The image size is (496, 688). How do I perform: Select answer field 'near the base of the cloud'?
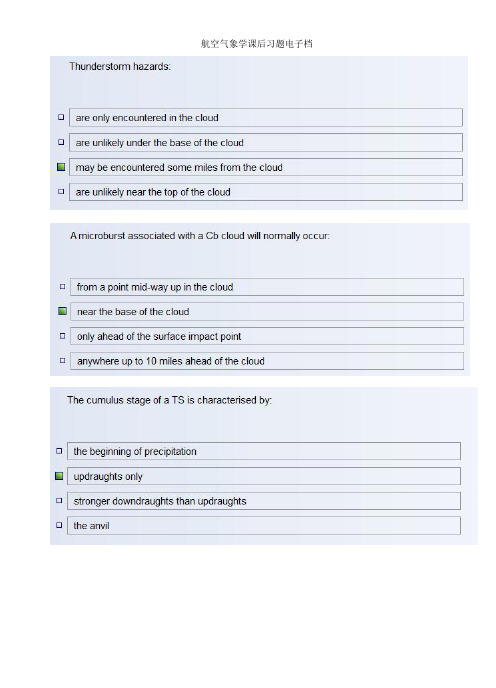(x=266, y=312)
